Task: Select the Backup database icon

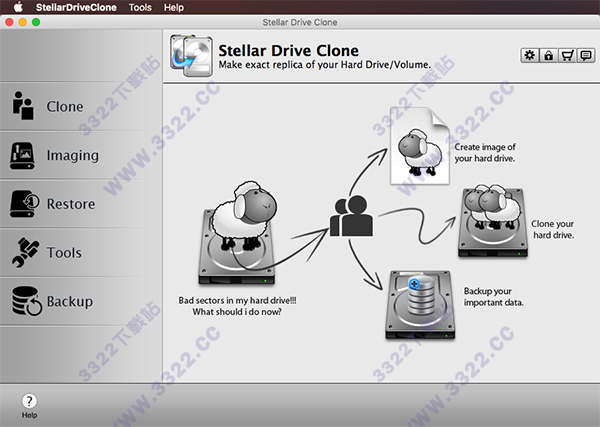Action: 26,301
